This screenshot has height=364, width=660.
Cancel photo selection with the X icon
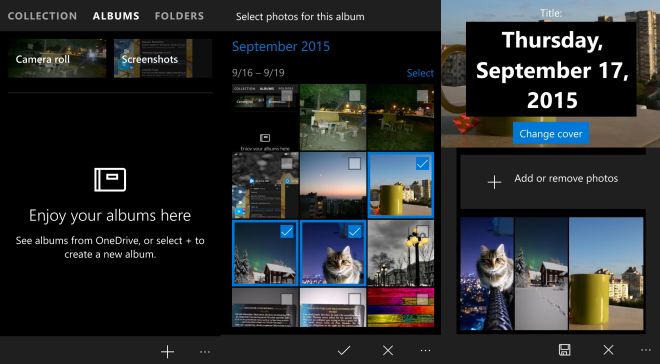point(388,350)
